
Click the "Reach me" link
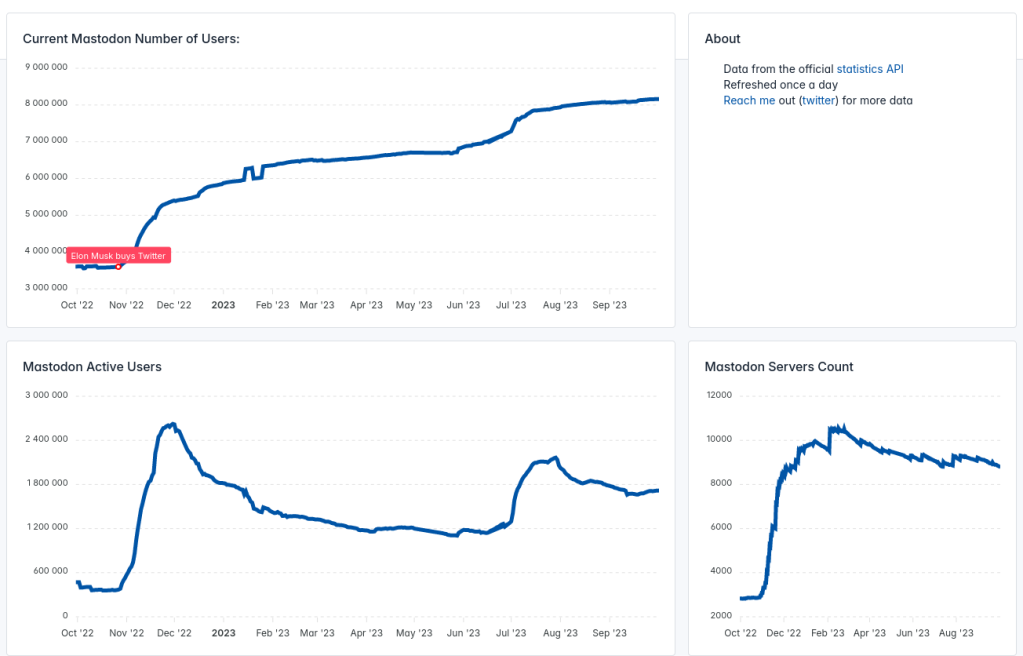pyautogui.click(x=749, y=101)
